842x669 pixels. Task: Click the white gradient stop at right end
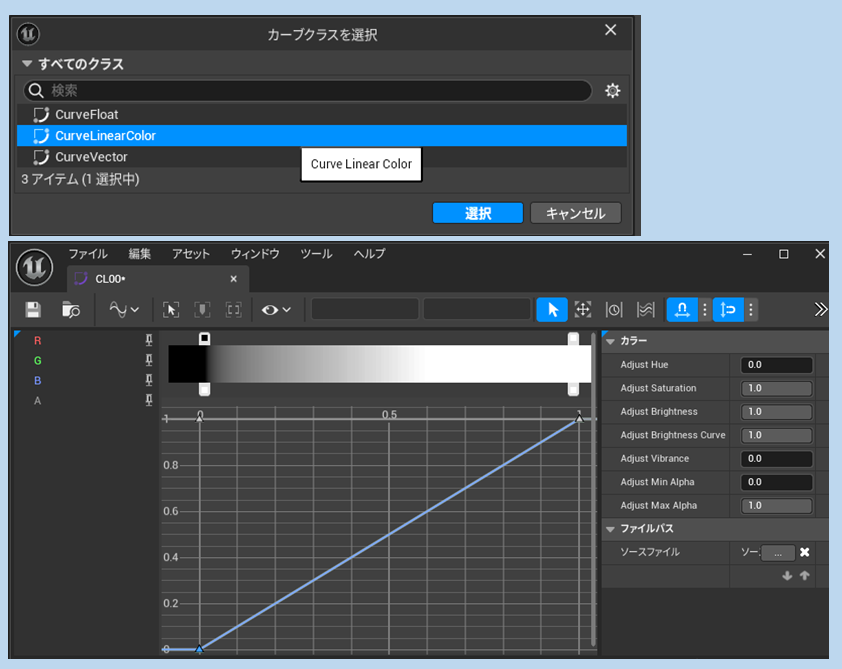573,340
